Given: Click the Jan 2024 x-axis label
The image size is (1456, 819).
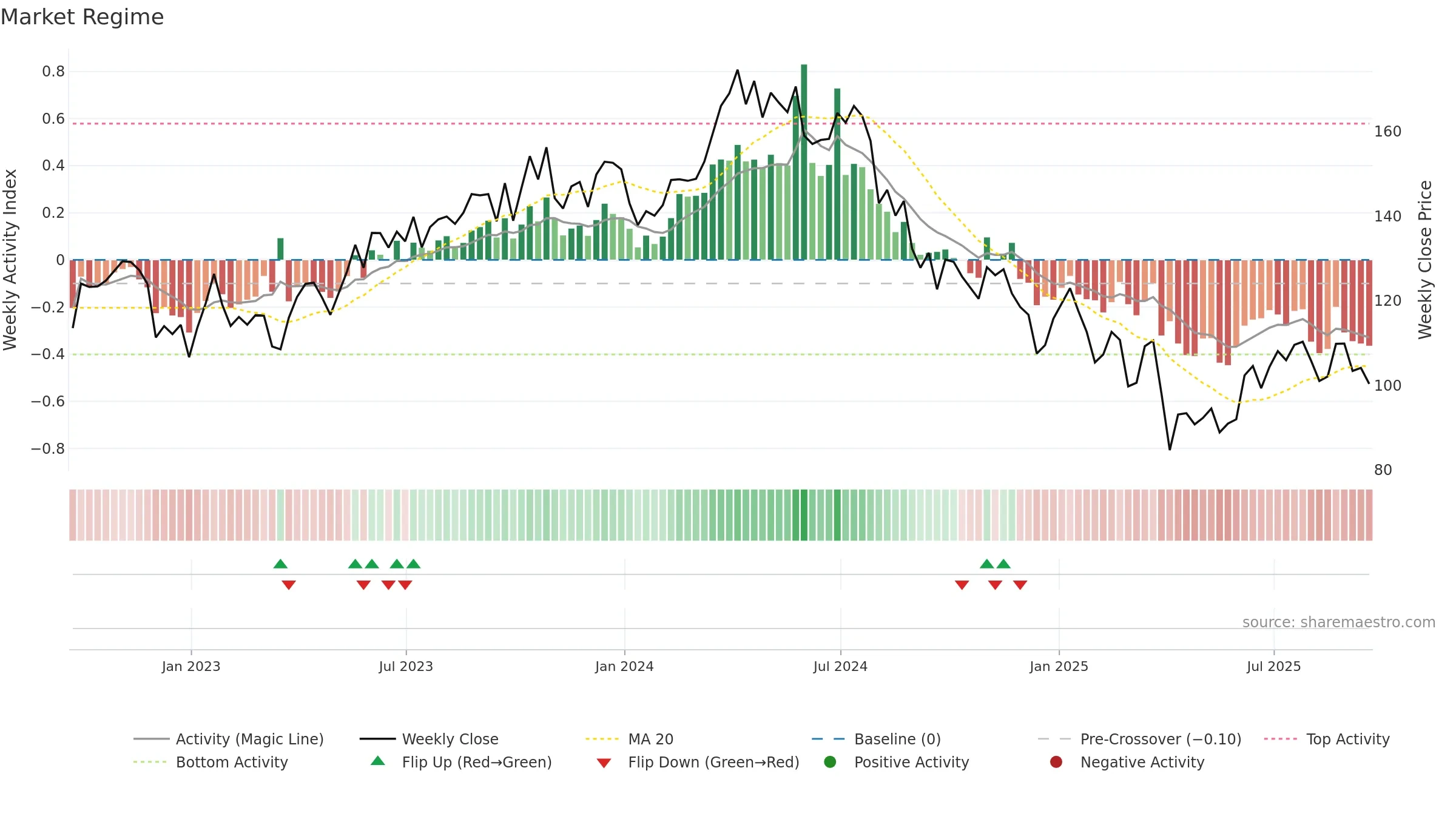Looking at the screenshot, I should click(x=624, y=666).
